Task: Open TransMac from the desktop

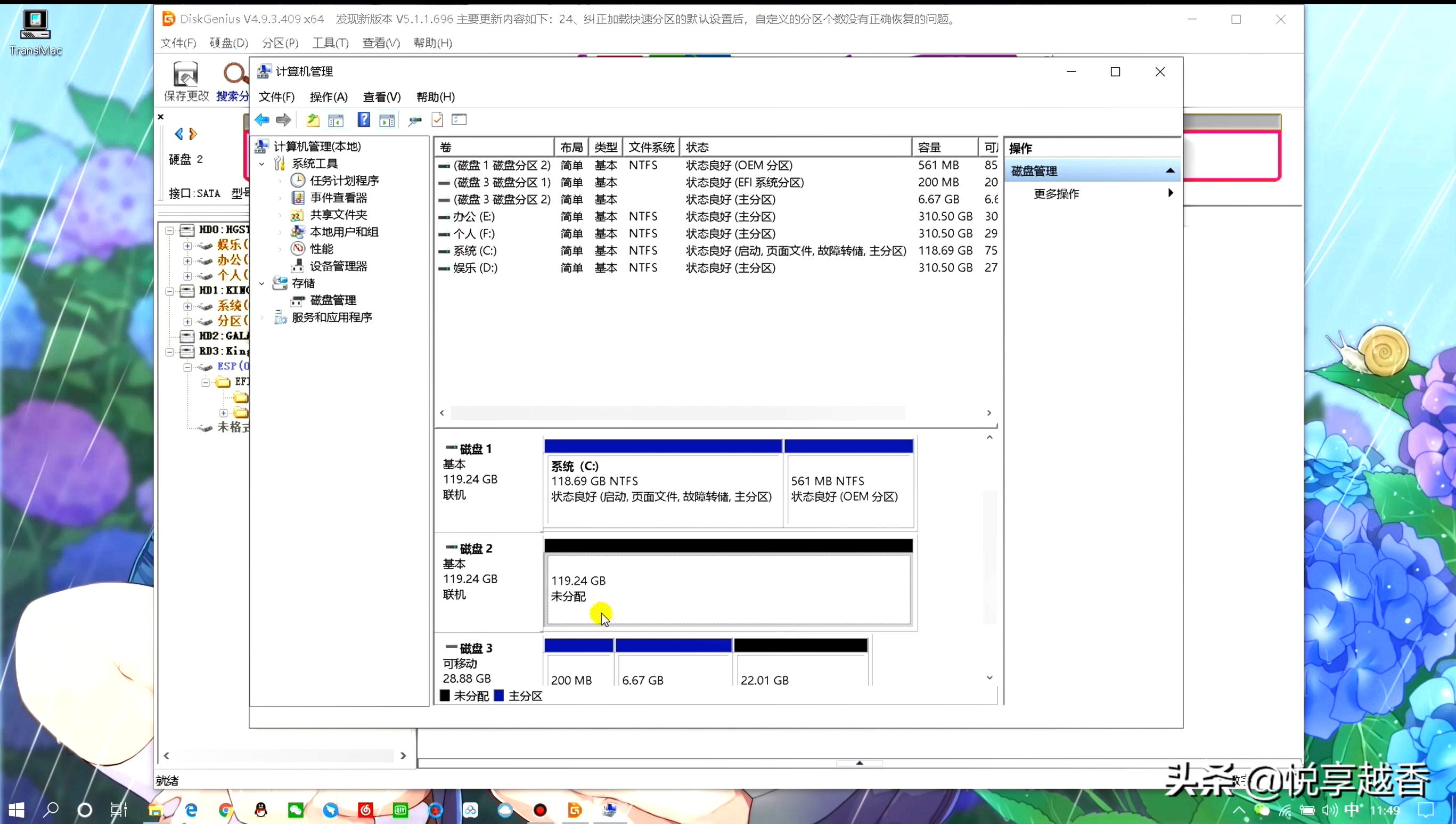Action: click(35, 26)
